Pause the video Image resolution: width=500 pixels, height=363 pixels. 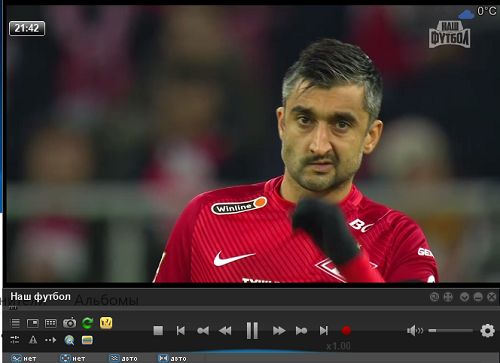[252, 330]
